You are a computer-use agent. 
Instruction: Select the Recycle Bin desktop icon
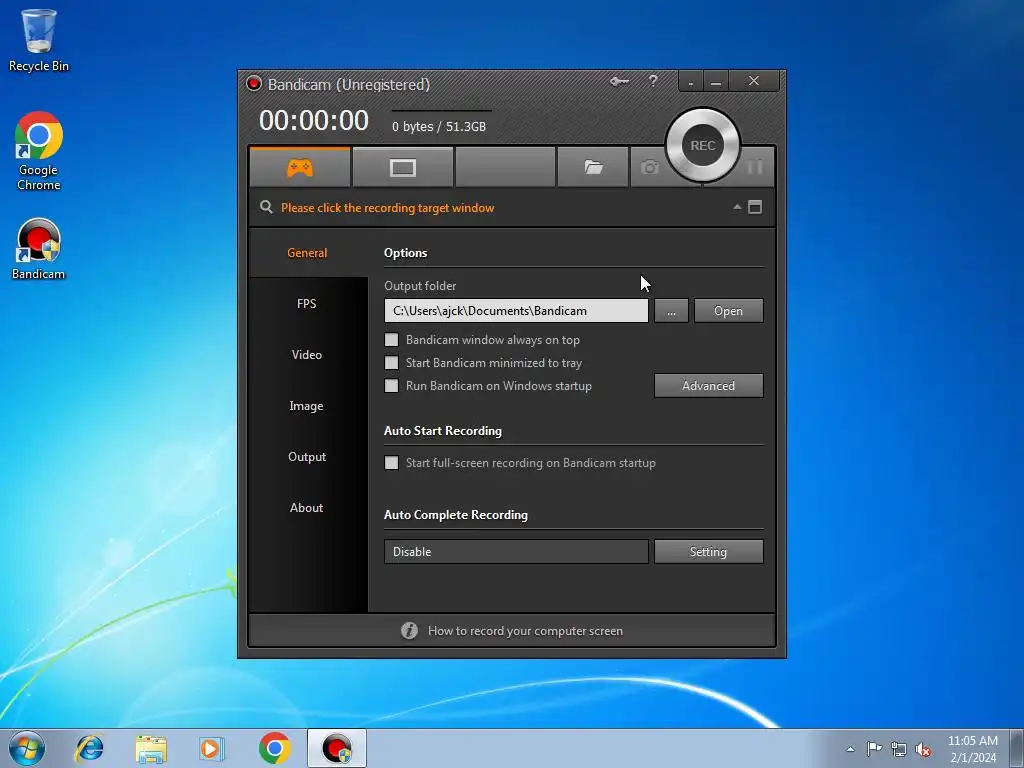pos(39,40)
